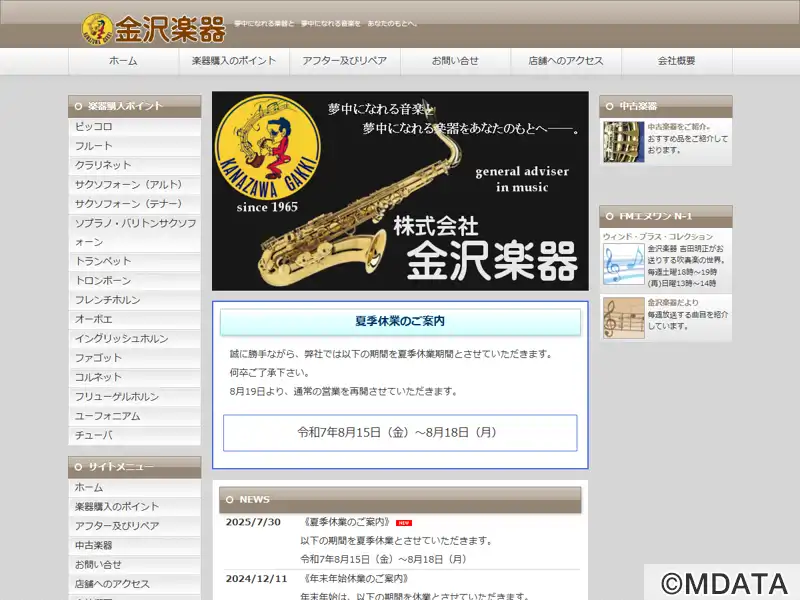Go to アフター及びリペア in top navigation
This screenshot has height=600, width=800.
click(345, 61)
